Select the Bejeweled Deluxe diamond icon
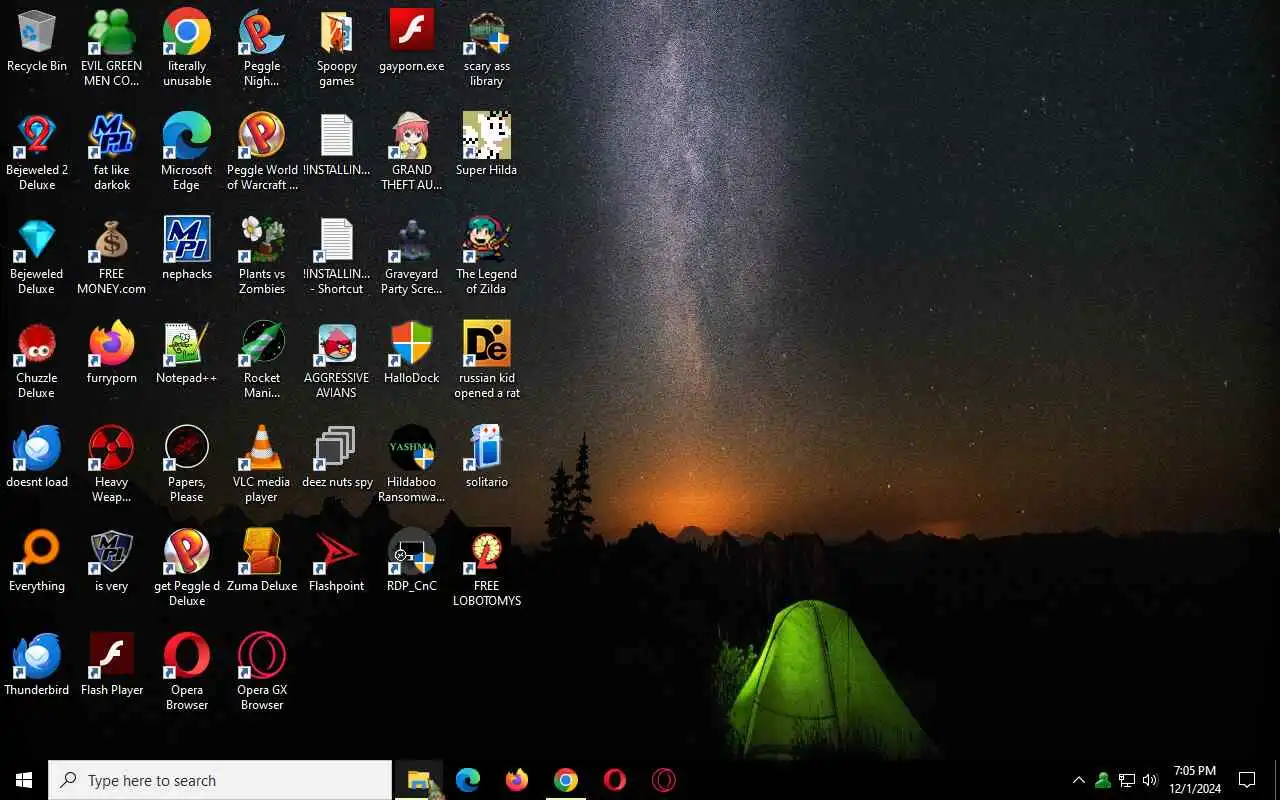 point(37,256)
